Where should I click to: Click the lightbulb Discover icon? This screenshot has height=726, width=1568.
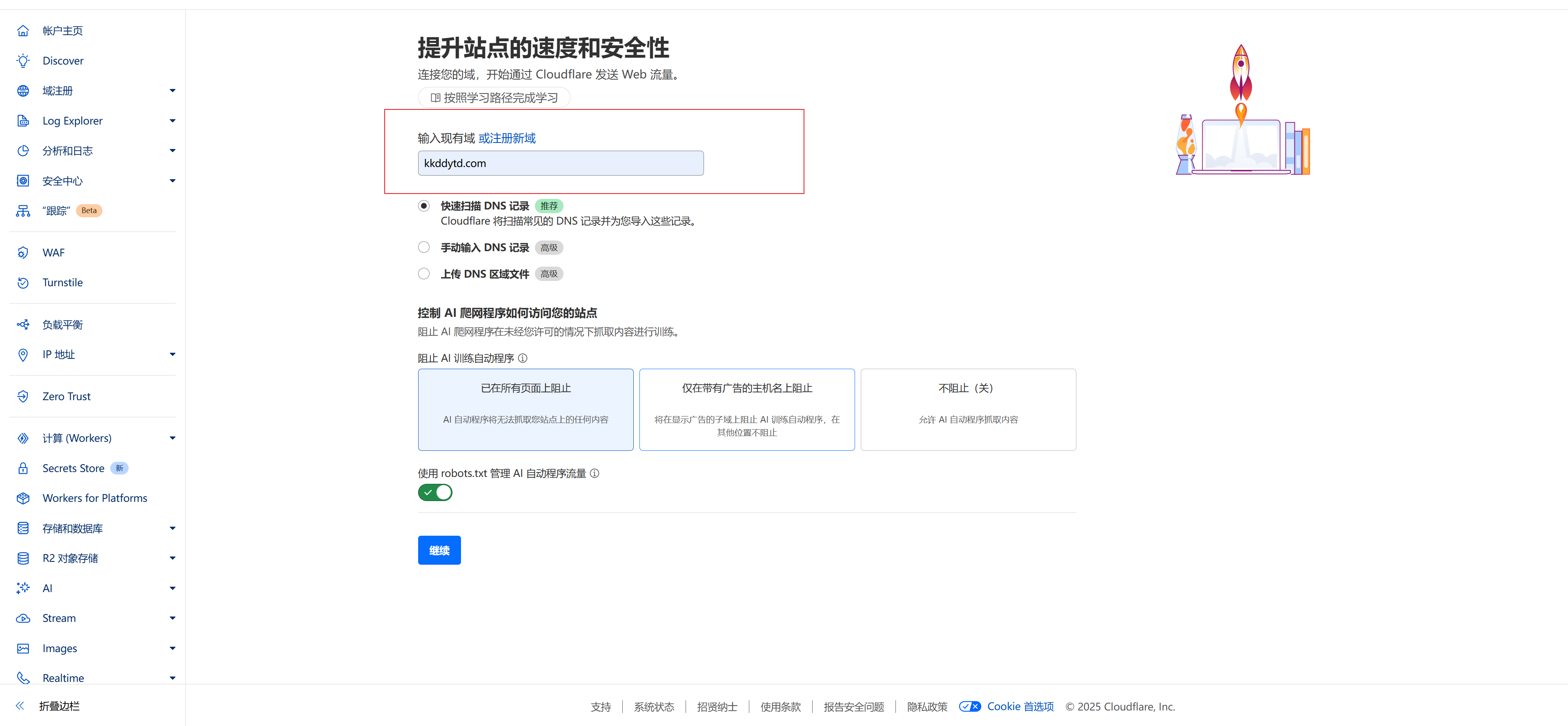tap(23, 61)
